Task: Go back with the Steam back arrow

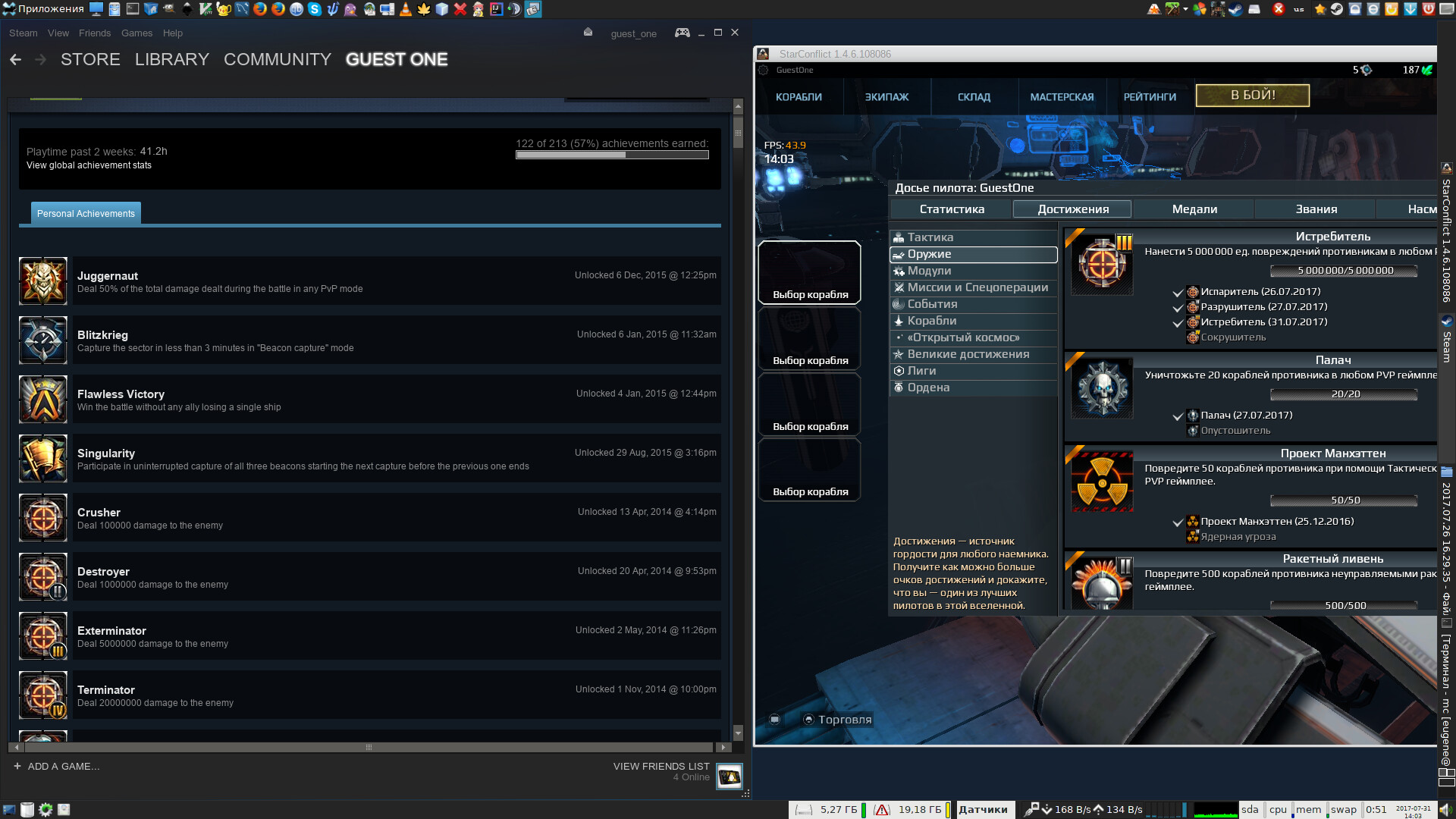Action: tap(15, 59)
